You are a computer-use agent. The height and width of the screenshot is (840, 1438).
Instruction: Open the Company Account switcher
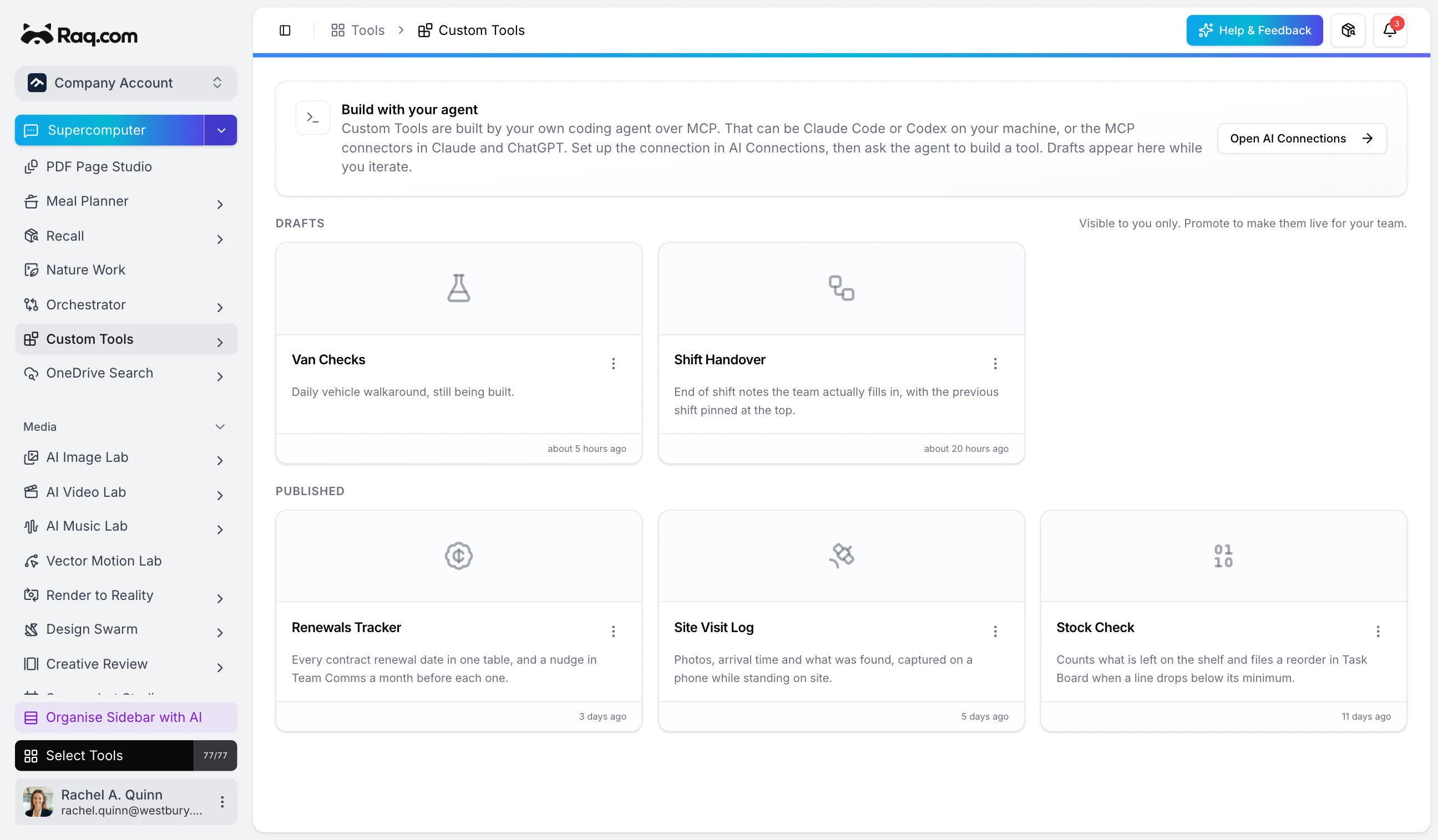[125, 83]
